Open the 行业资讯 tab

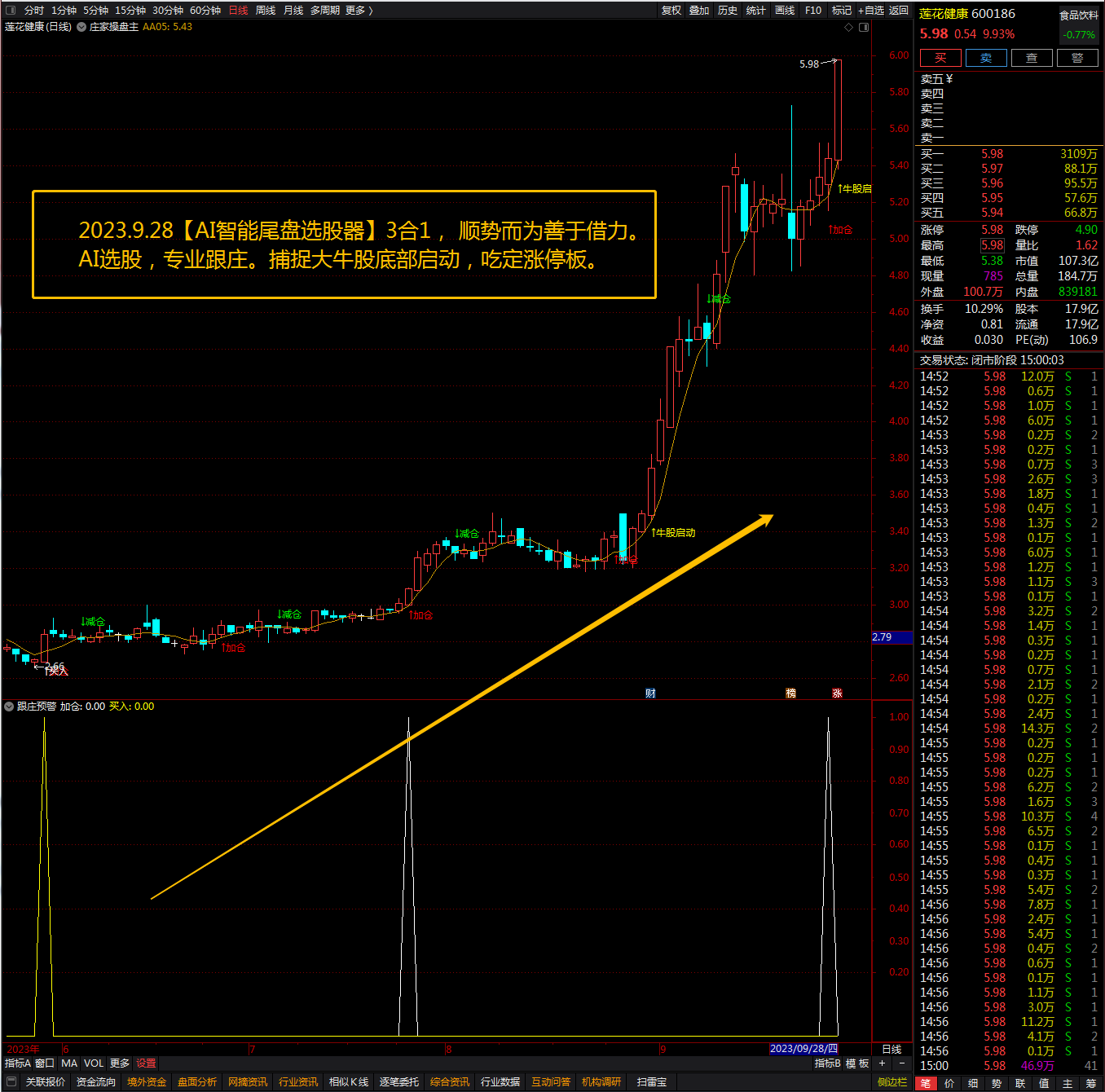298,1082
